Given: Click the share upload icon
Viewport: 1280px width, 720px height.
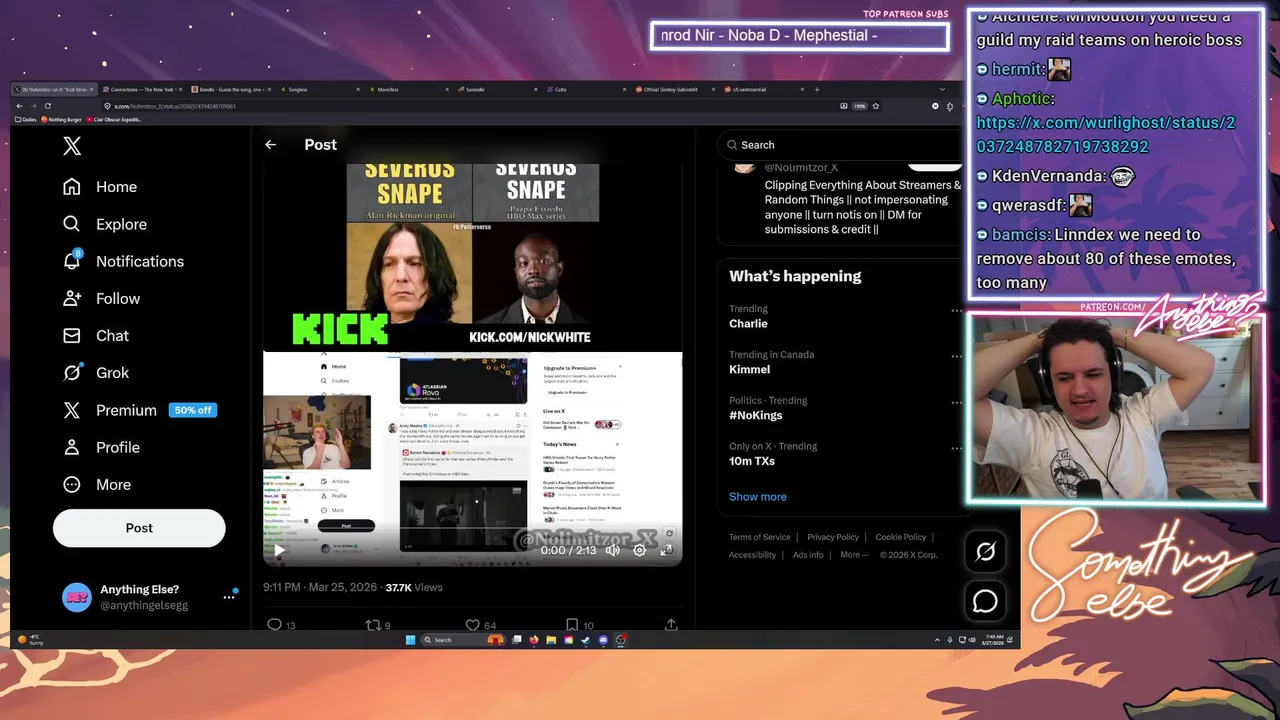Looking at the screenshot, I should point(671,624).
